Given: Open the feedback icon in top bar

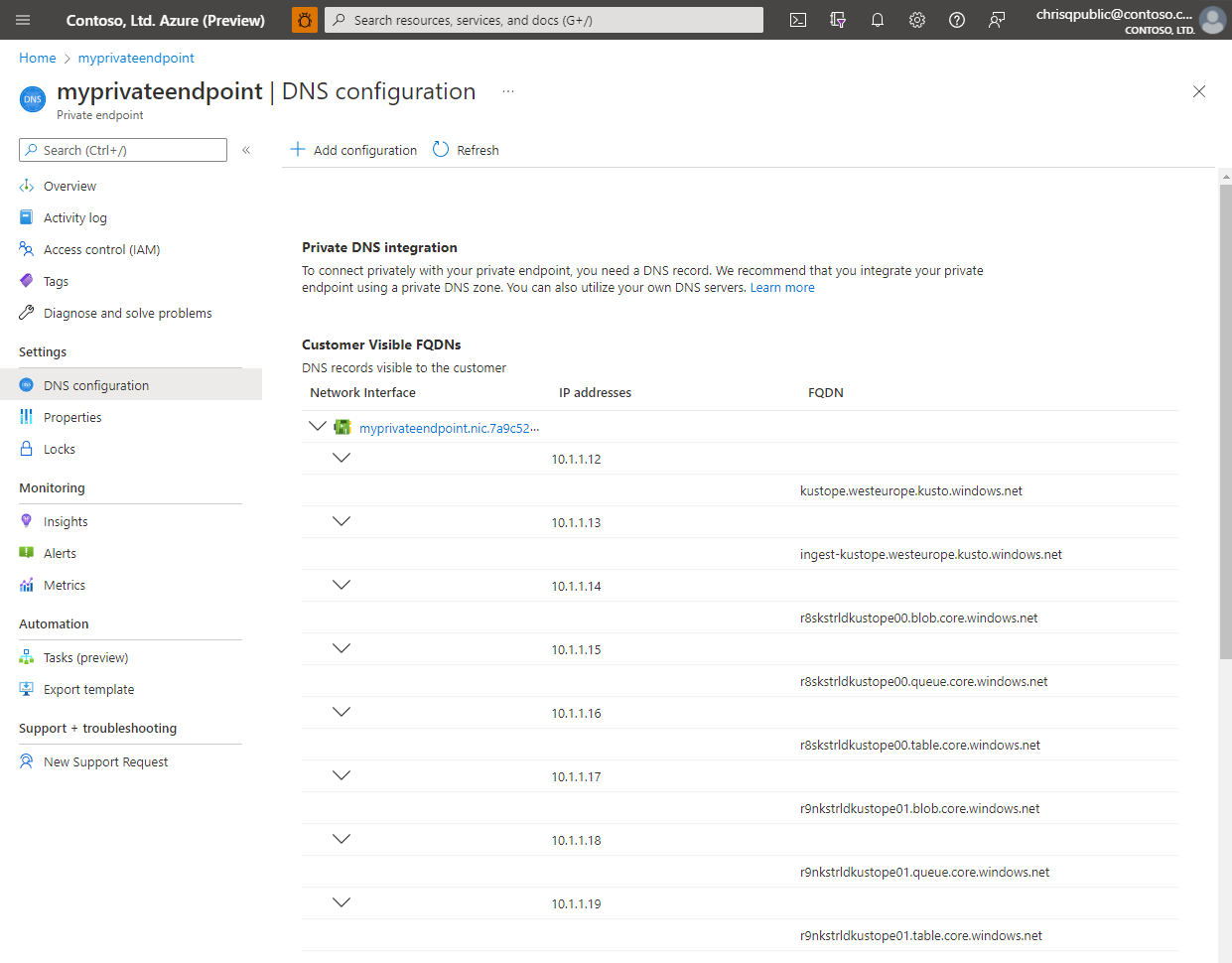Looking at the screenshot, I should pos(997,20).
